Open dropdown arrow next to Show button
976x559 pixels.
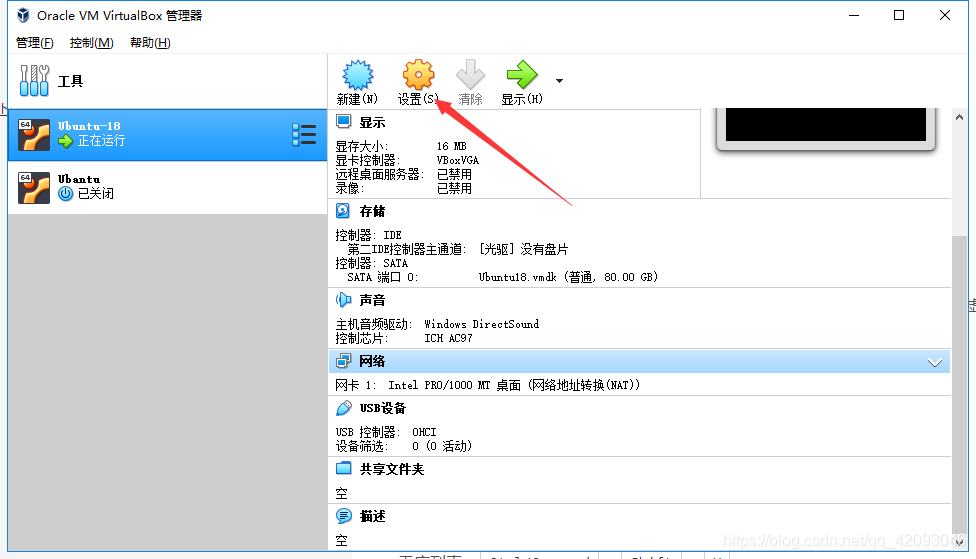[x=559, y=81]
